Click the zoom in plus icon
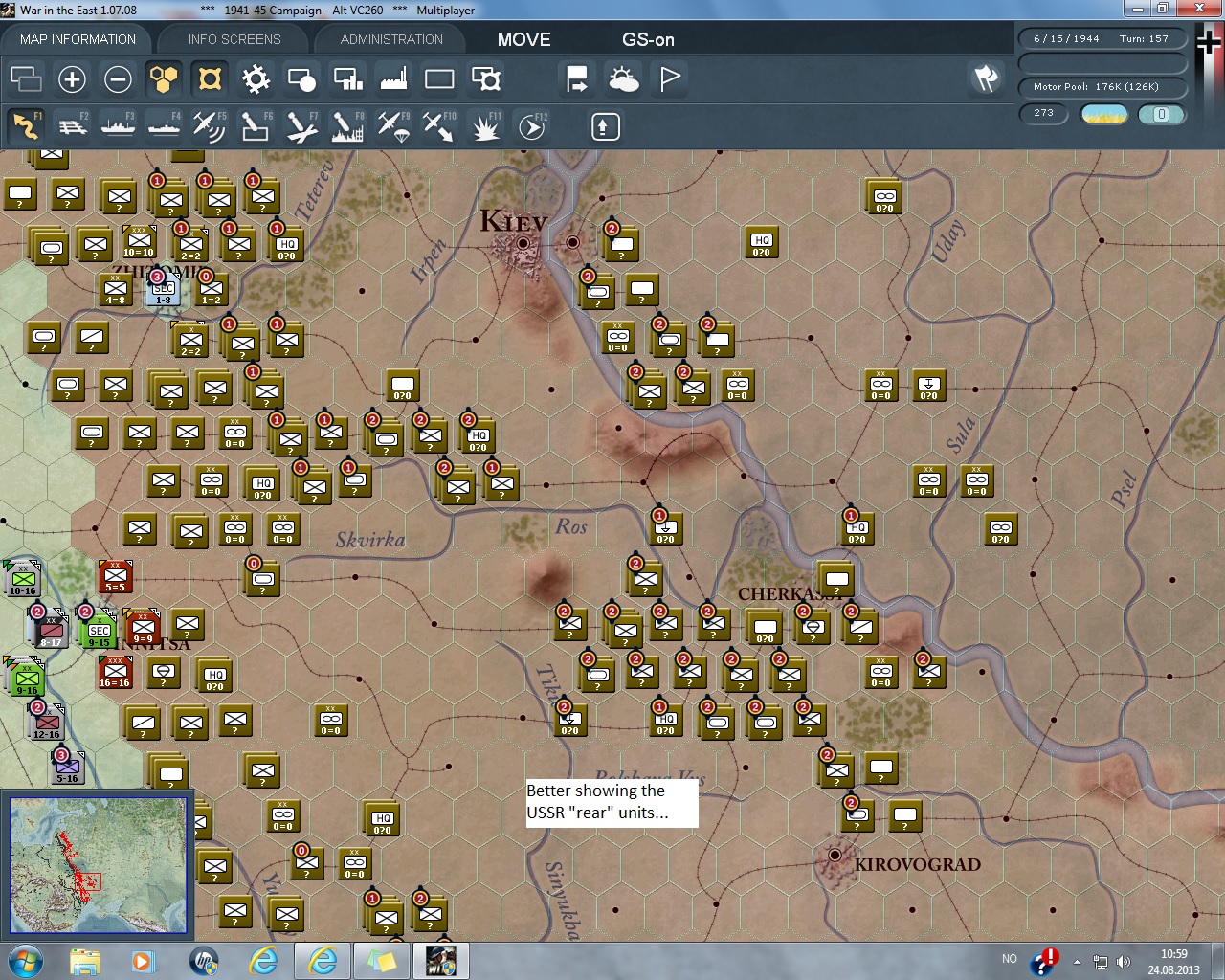The width and height of the screenshot is (1225, 980). point(72,79)
